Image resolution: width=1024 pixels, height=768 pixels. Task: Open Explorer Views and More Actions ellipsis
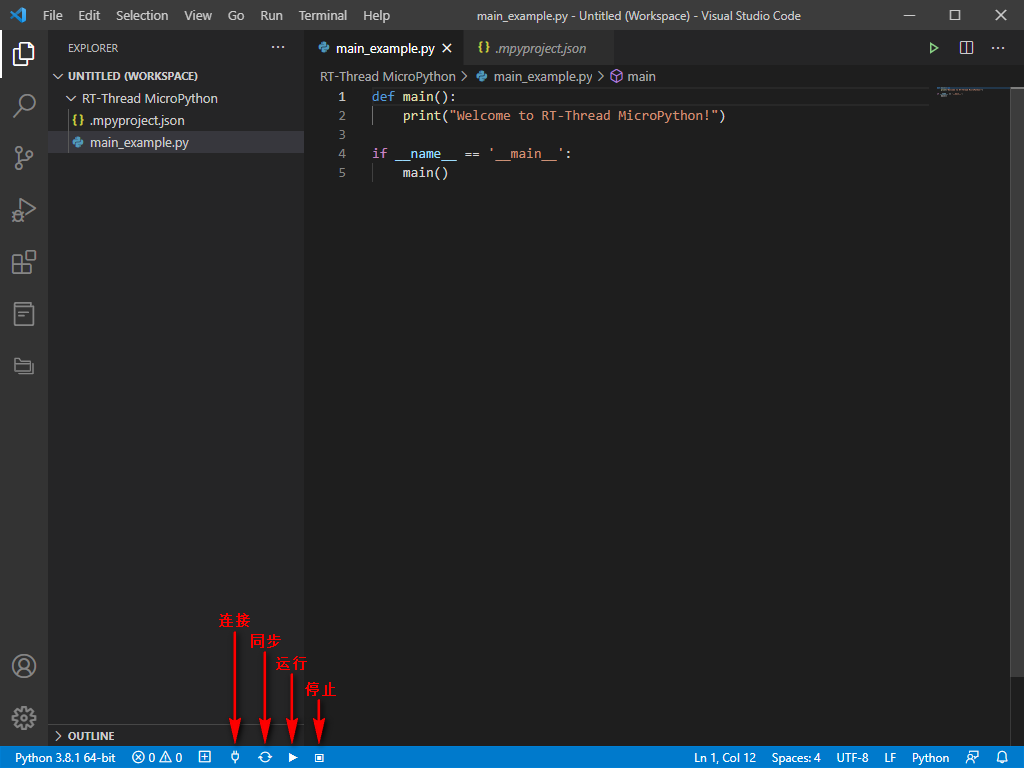tap(278, 48)
